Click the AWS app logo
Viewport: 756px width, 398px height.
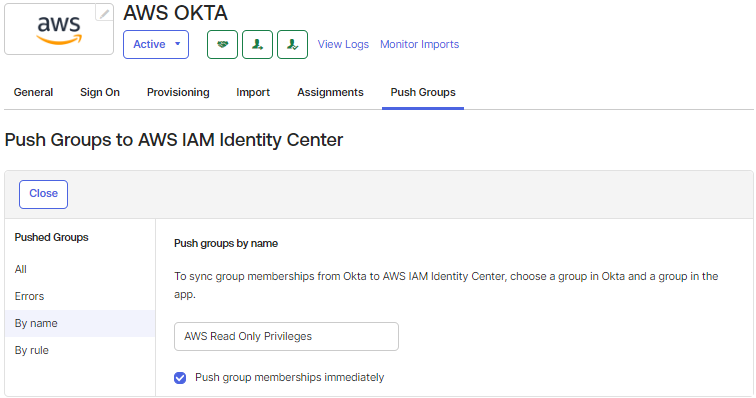59,29
